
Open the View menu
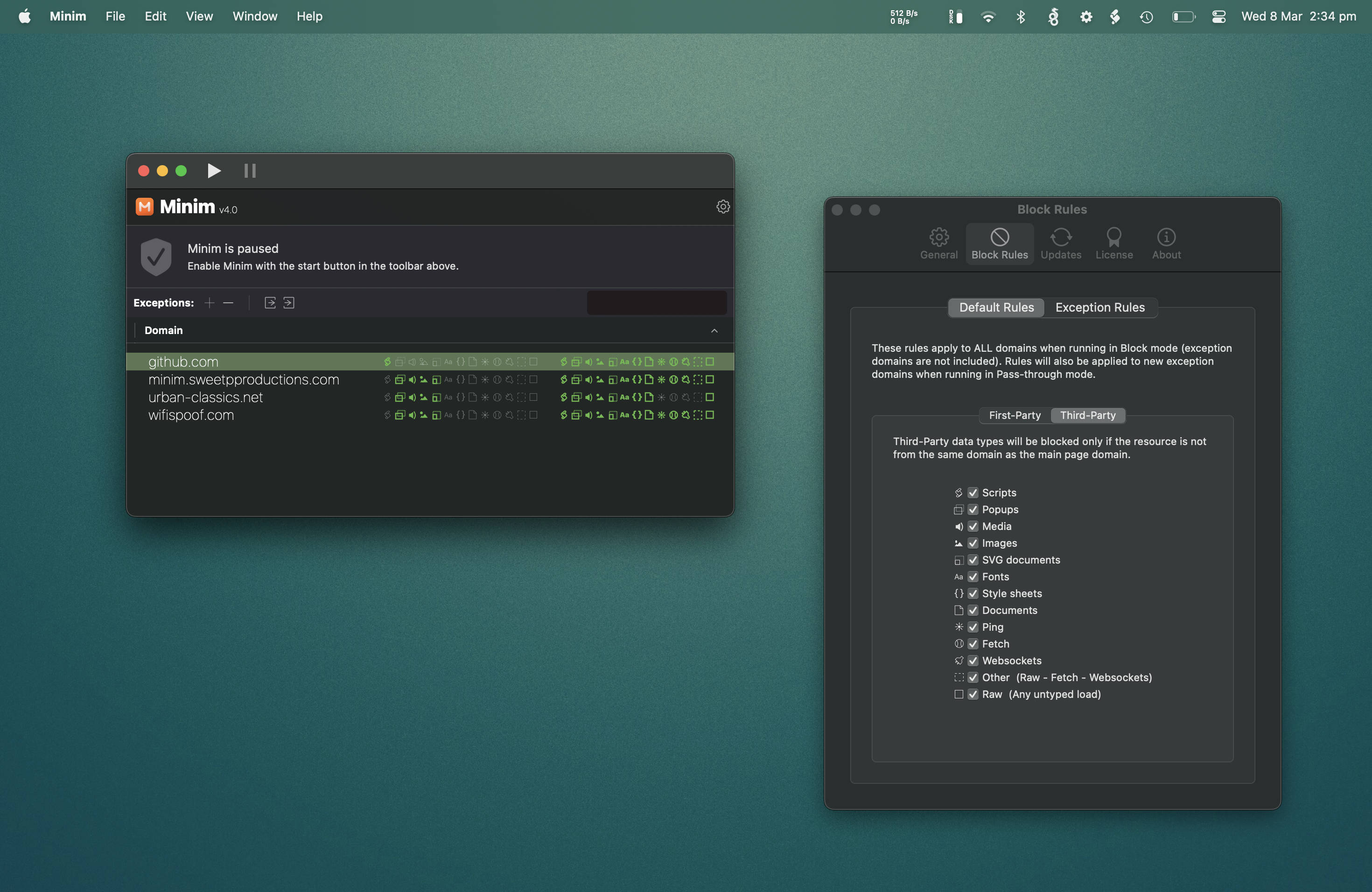[x=199, y=16]
